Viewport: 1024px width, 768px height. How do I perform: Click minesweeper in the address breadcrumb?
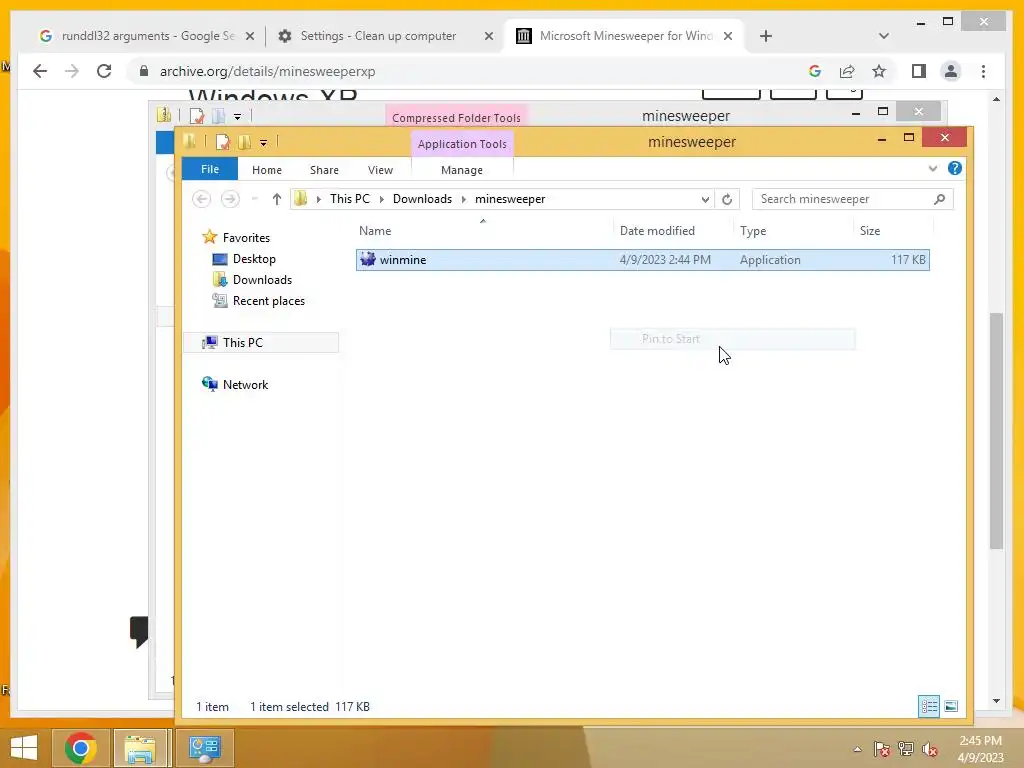pyautogui.click(x=509, y=199)
